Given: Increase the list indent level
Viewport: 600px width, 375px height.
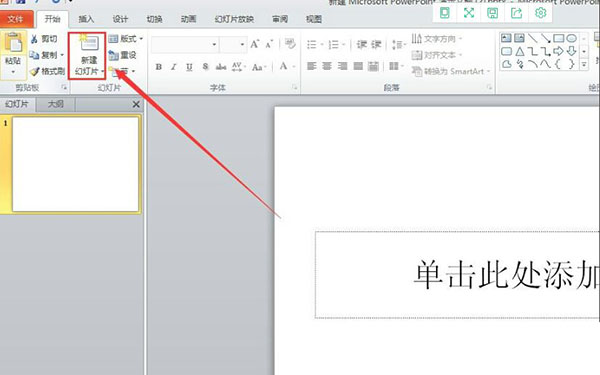Looking at the screenshot, I should point(376,44).
